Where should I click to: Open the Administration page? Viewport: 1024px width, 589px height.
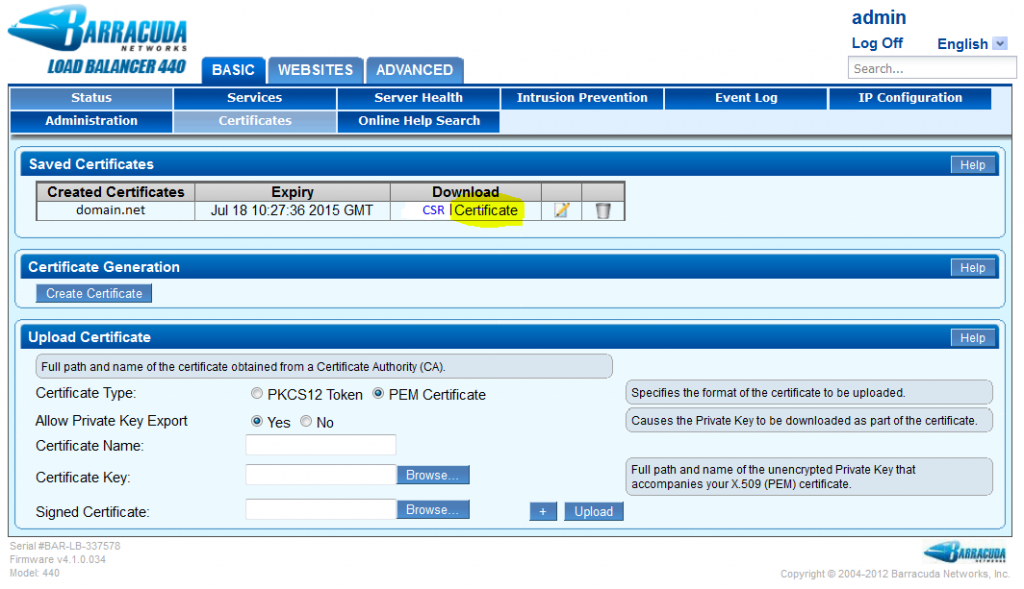pyautogui.click(x=91, y=121)
